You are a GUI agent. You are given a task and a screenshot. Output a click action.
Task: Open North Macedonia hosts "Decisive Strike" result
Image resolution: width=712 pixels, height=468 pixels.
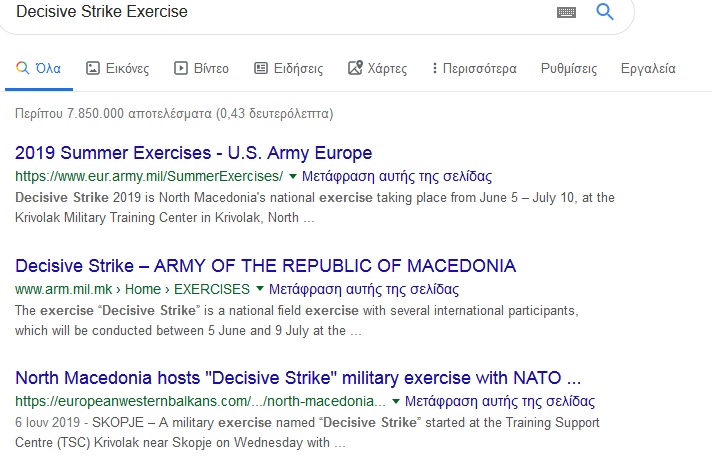(x=298, y=379)
